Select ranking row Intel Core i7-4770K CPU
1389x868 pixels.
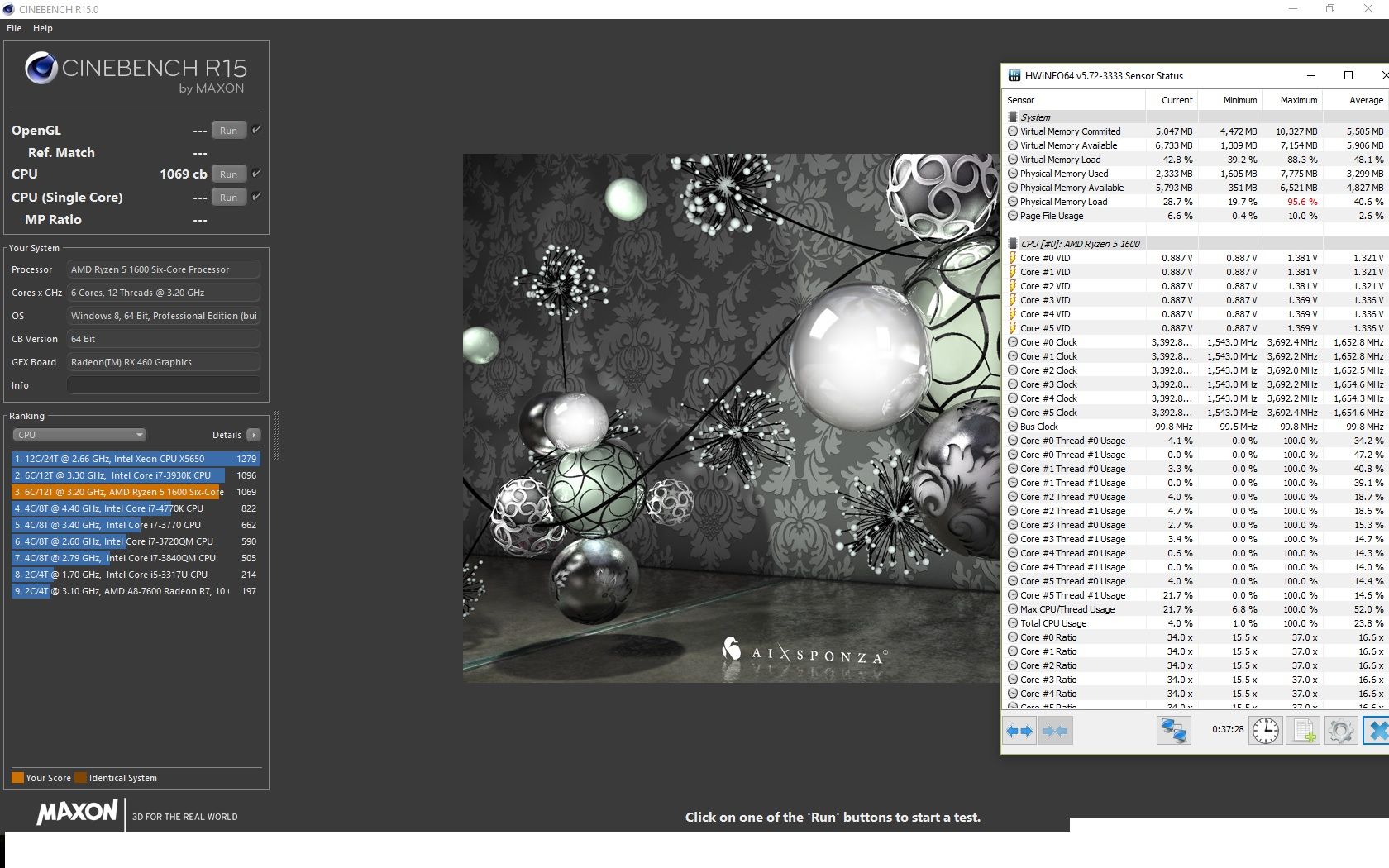click(x=136, y=508)
